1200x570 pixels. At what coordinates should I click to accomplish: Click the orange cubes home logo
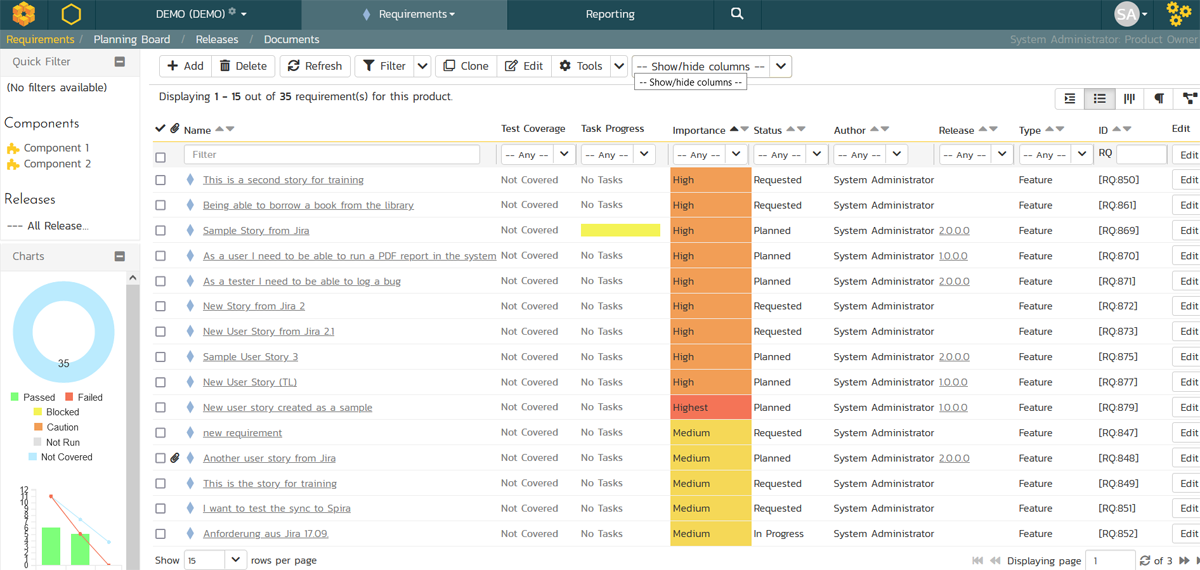[24, 14]
